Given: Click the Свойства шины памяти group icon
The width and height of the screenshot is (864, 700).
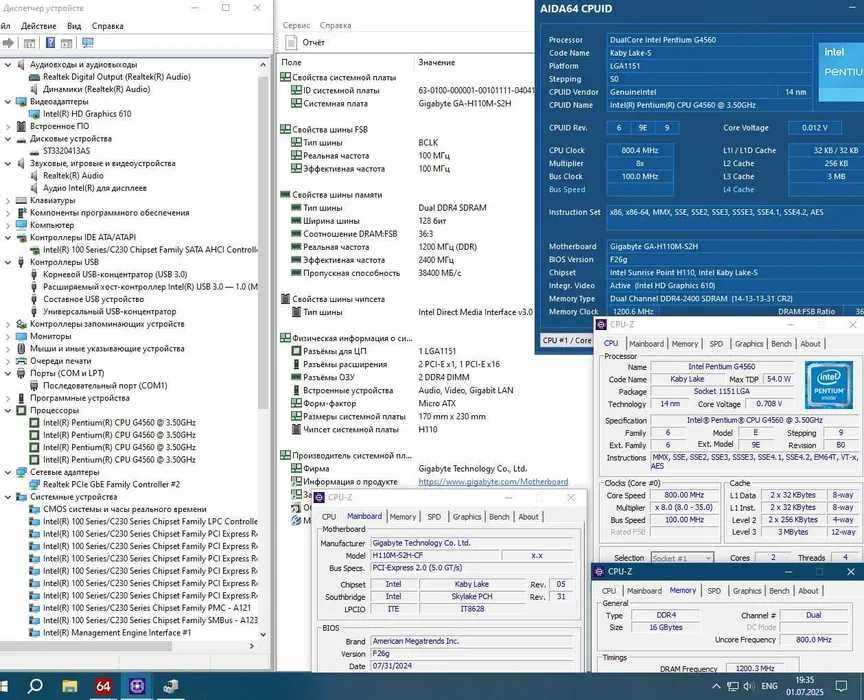Looking at the screenshot, I should [285, 195].
